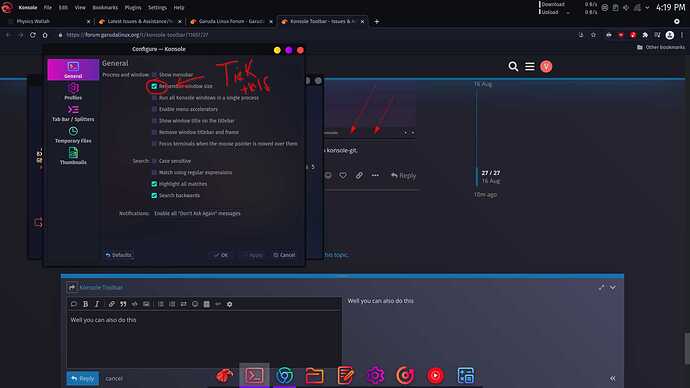Open a new browser tab with plus
This screenshot has width=690, height=388.
[377, 21]
